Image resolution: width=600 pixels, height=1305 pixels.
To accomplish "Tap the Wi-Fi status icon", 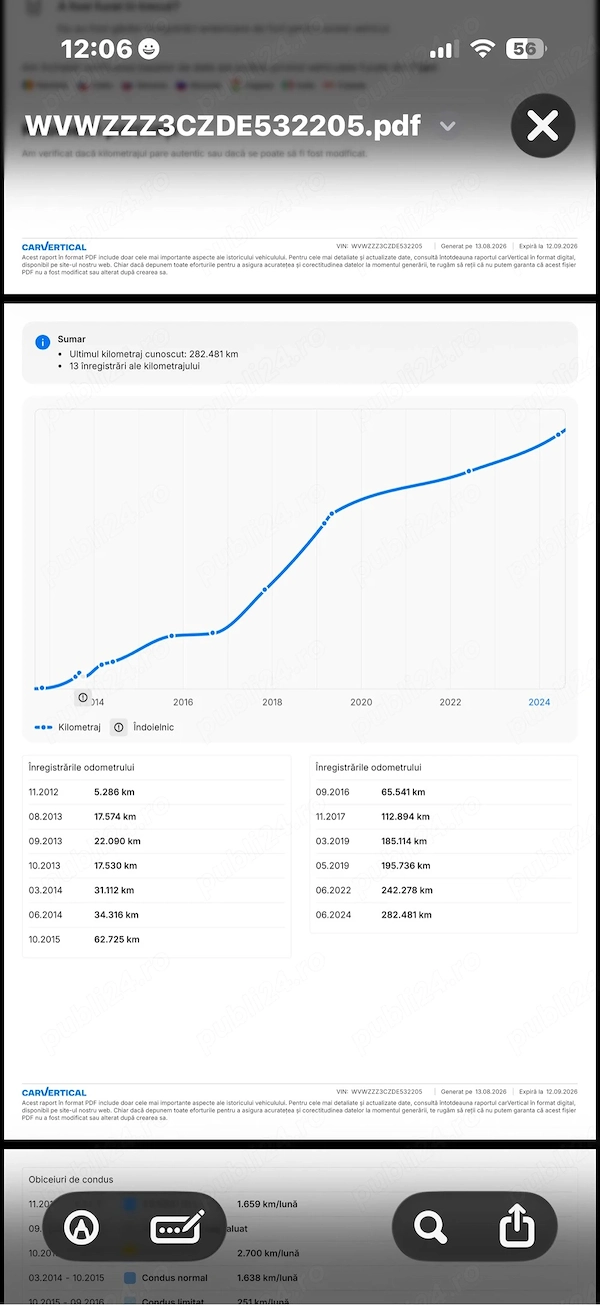I will point(483,49).
